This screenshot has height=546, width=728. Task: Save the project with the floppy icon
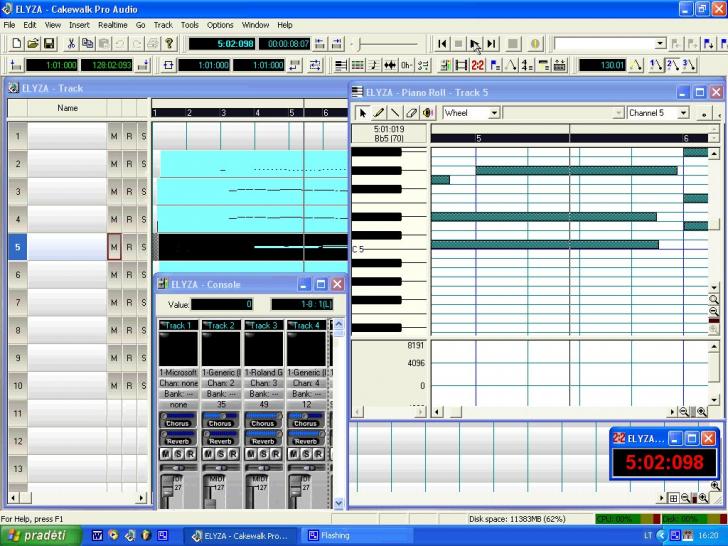tap(49, 44)
